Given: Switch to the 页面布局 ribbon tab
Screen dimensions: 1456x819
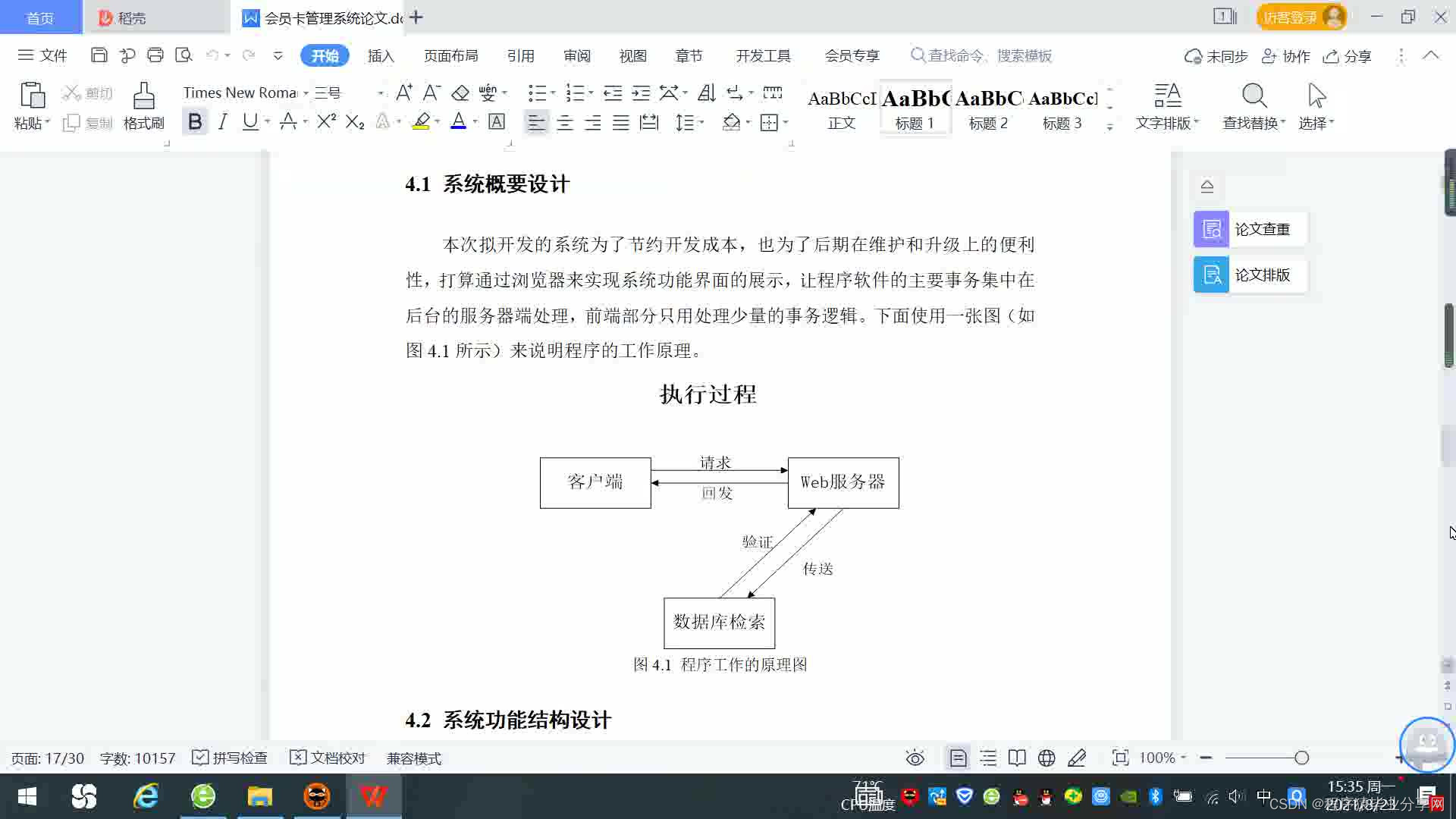Looking at the screenshot, I should tap(450, 56).
